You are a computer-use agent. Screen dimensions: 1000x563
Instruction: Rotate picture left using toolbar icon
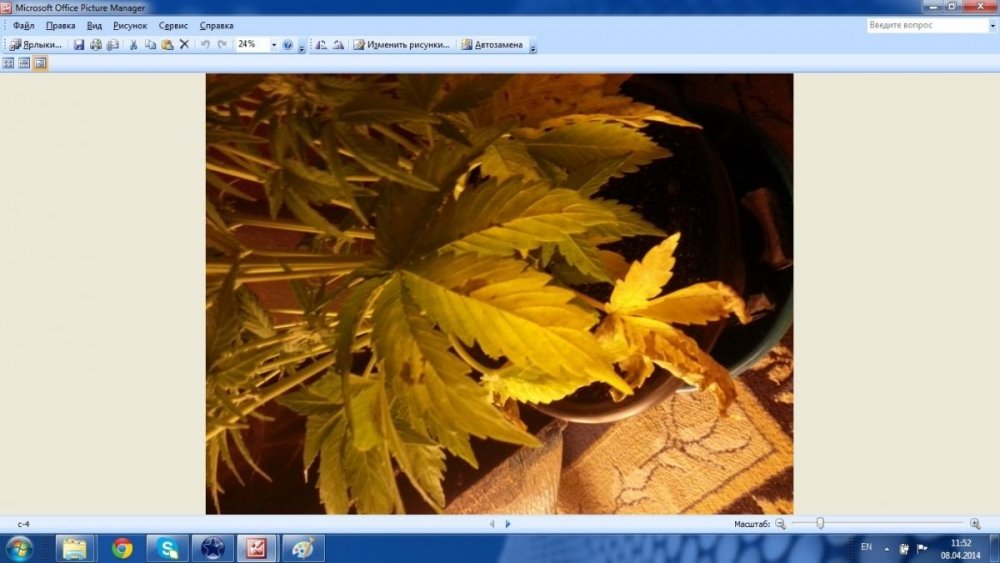[321, 45]
